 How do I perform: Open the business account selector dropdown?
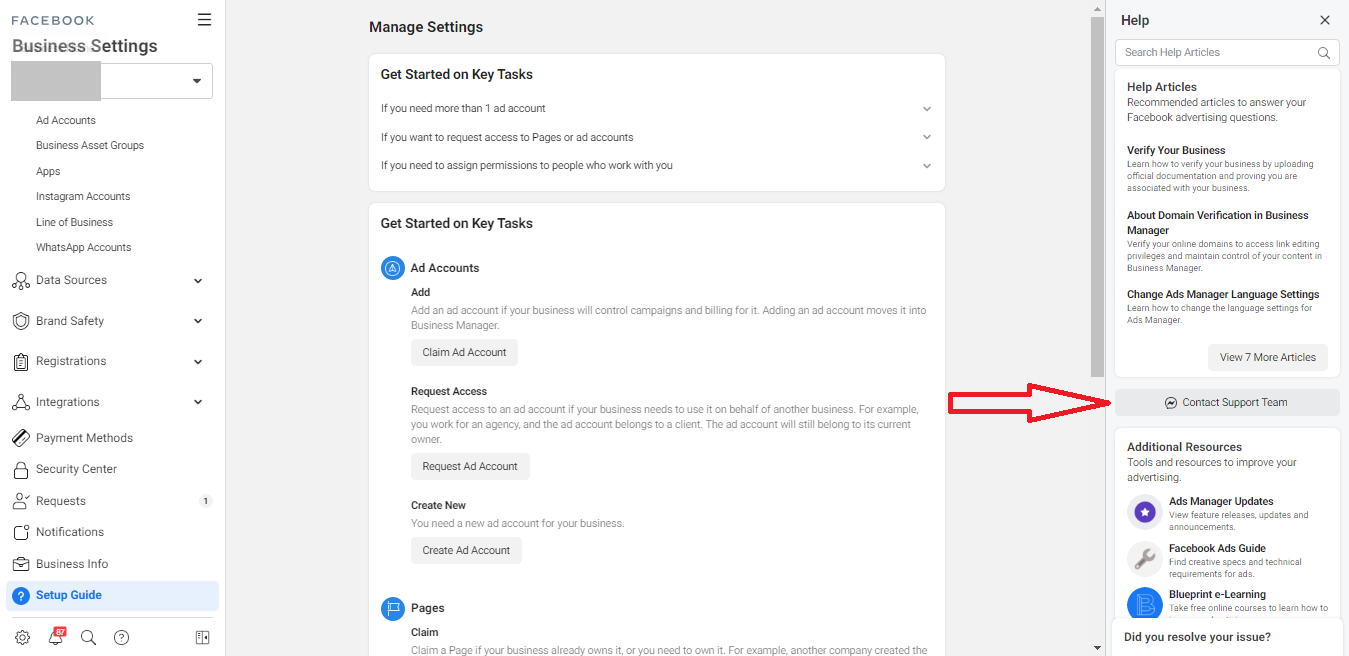pos(196,81)
